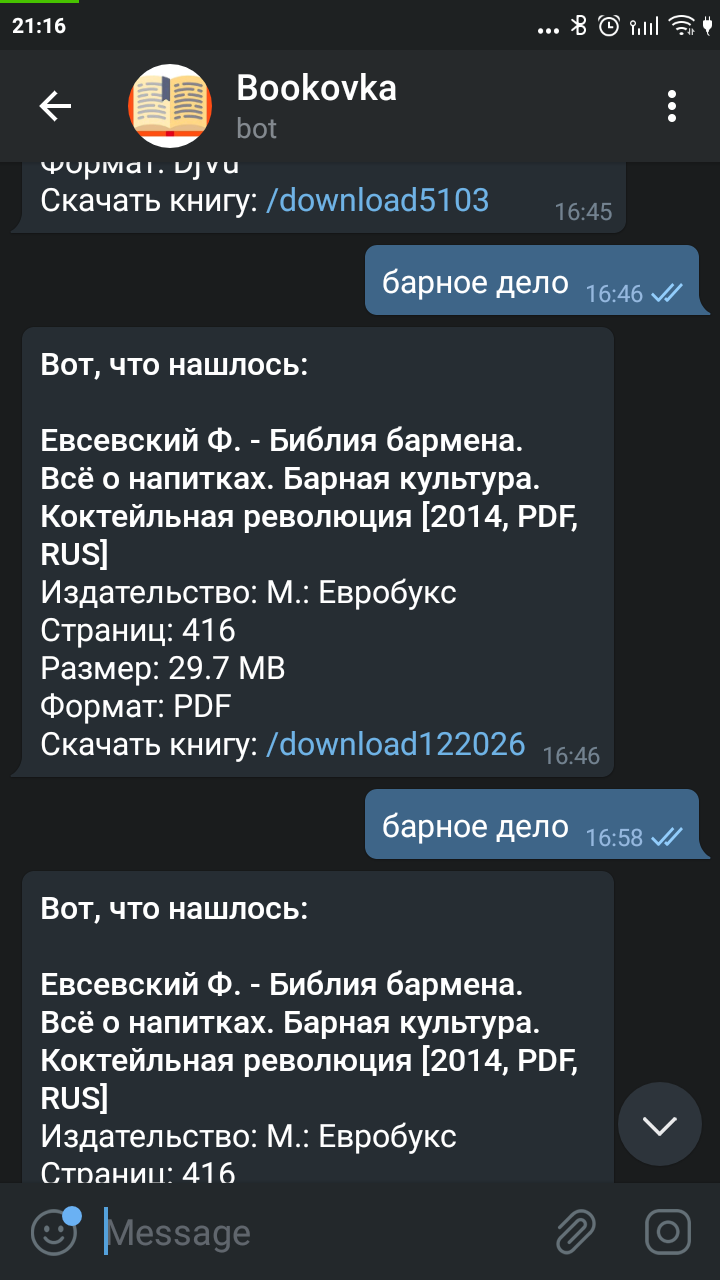Tap the 'bot' subtitle under Bookovka
Screen dimensions: 720x1280
coord(256,129)
